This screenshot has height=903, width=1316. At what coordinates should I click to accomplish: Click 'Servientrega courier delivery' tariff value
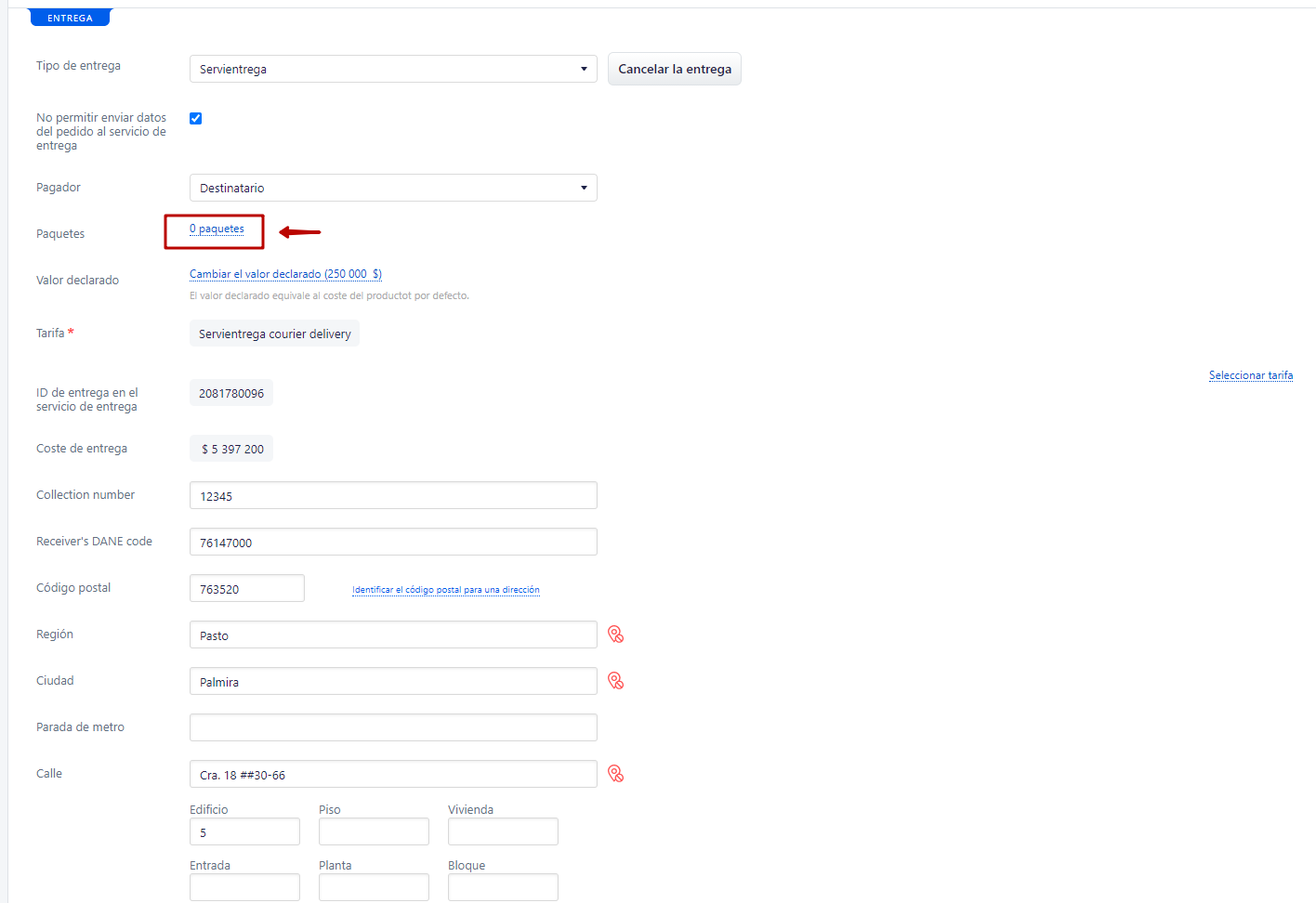pos(274,334)
